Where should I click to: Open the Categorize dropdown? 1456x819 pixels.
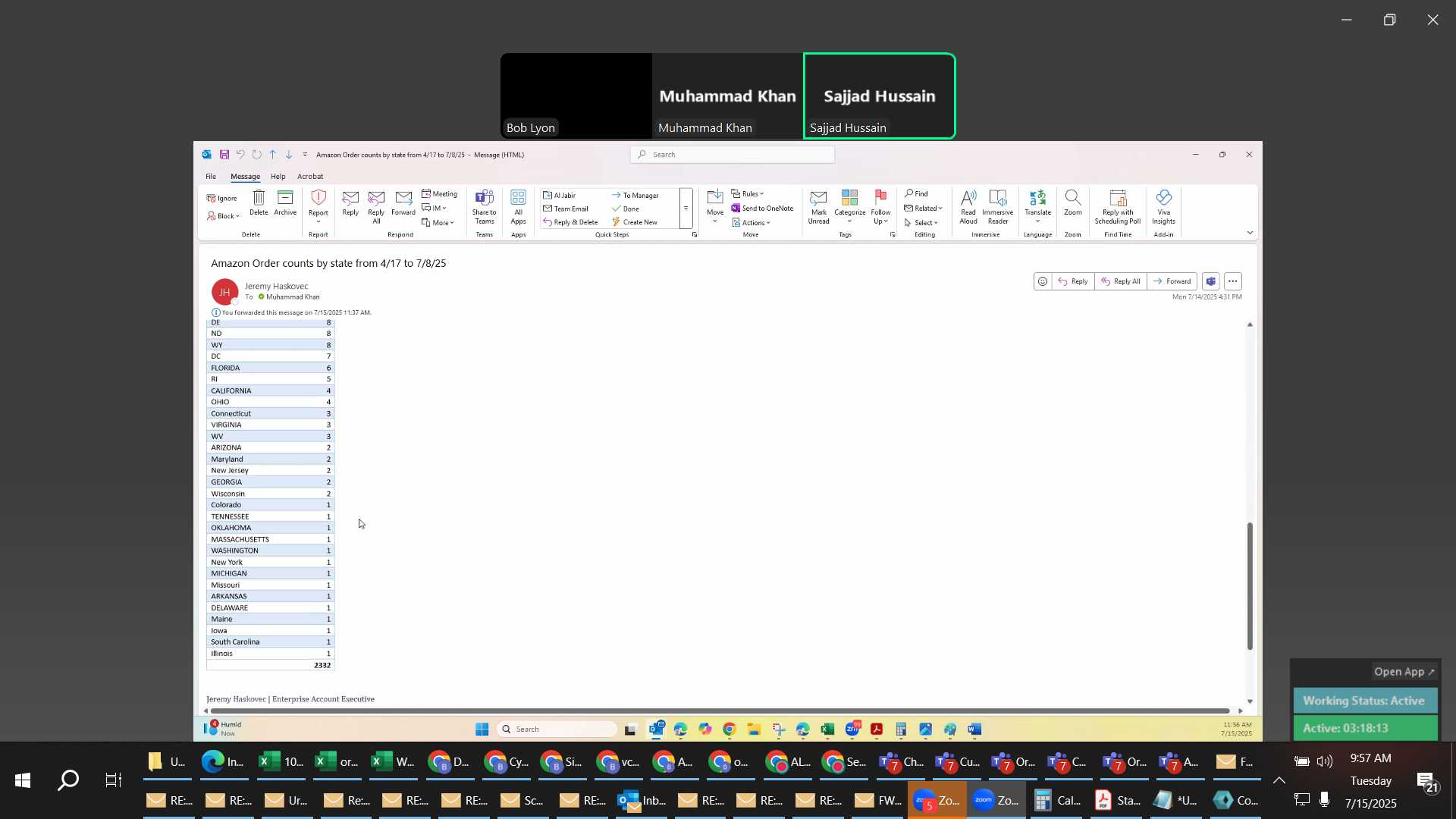[x=850, y=207]
